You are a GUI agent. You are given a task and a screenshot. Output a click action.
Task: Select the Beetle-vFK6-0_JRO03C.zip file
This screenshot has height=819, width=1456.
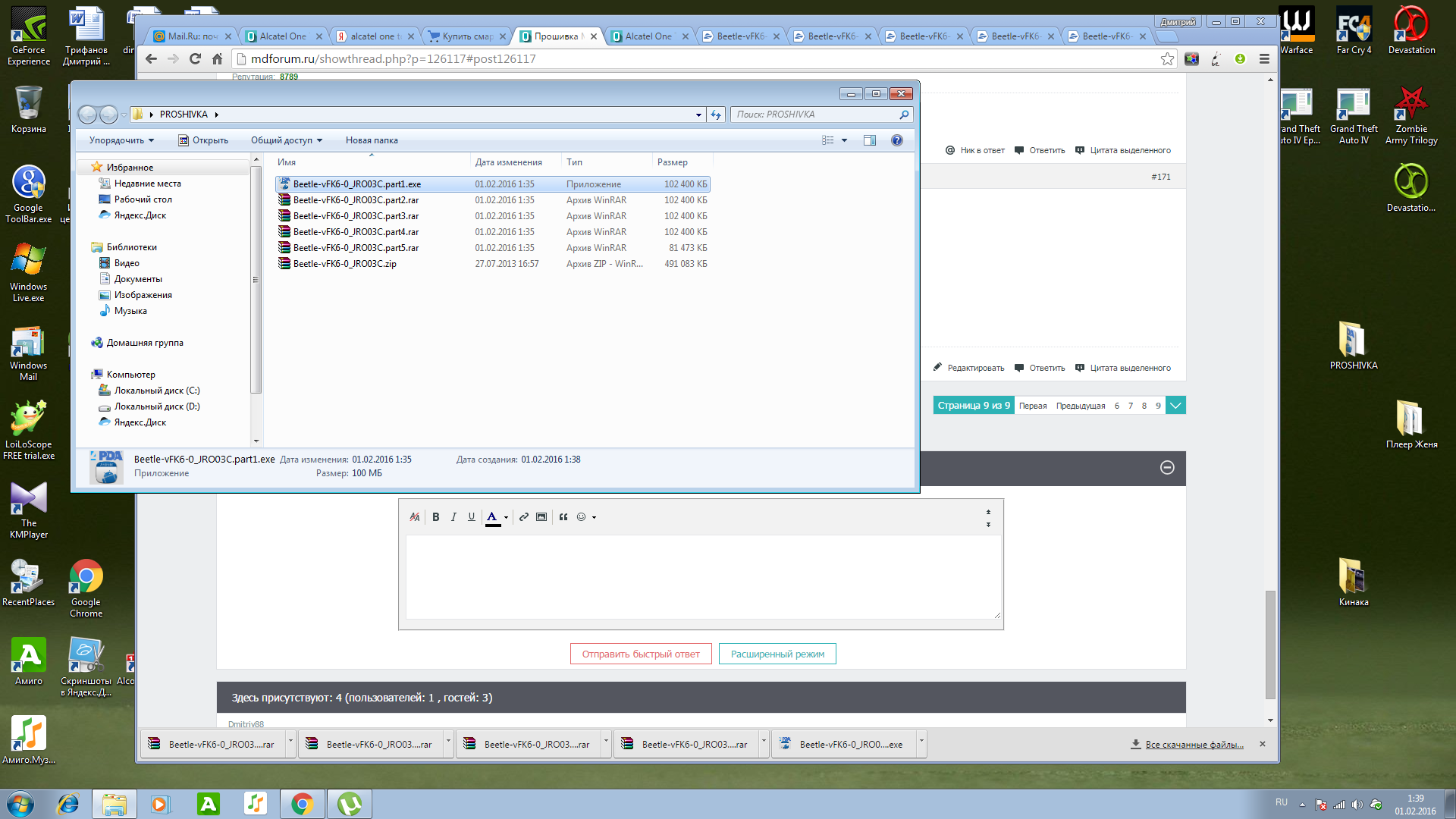(344, 264)
